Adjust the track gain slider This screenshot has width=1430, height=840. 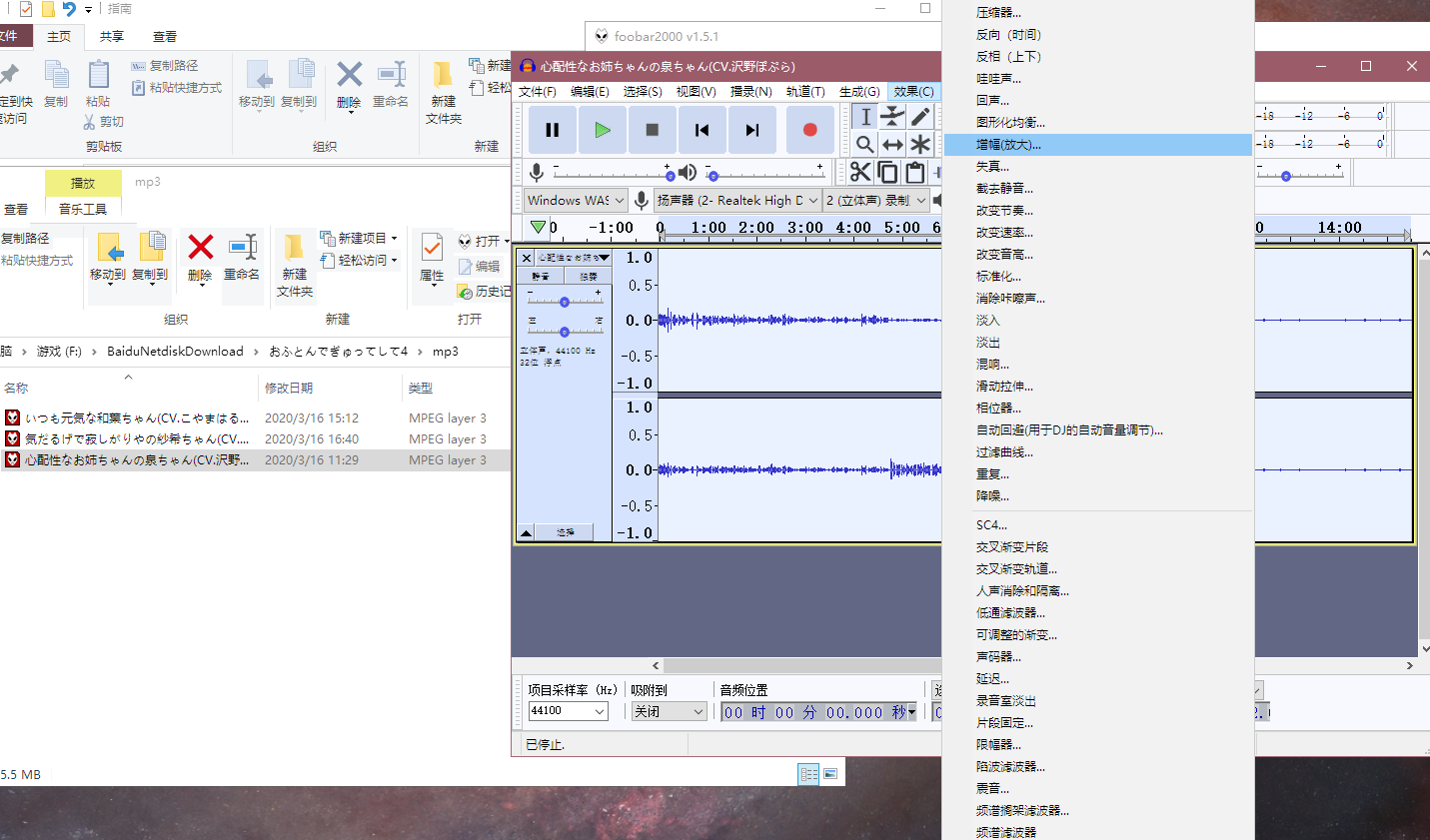565,301
